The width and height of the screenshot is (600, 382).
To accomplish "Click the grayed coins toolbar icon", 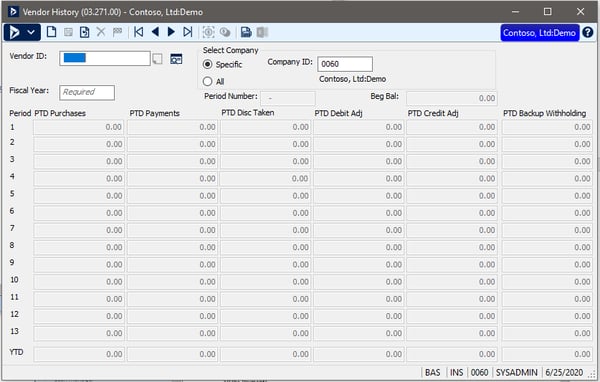I will click(x=225, y=32).
